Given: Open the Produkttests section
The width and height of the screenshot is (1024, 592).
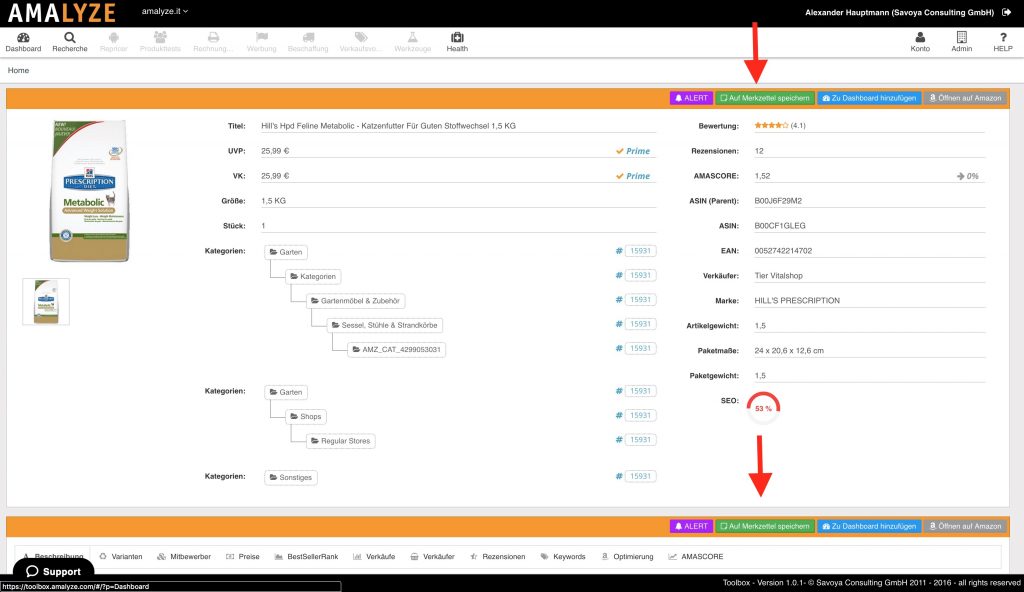Looking at the screenshot, I should 160,42.
